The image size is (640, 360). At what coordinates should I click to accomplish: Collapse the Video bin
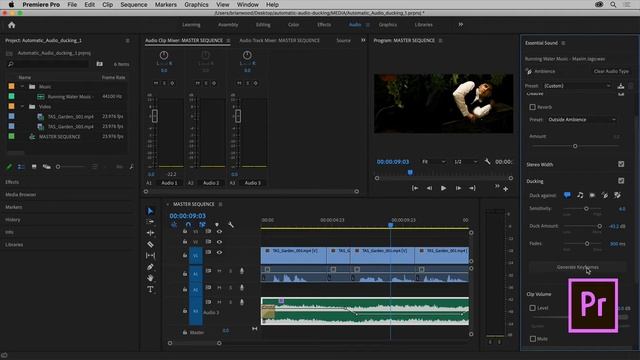[22, 107]
